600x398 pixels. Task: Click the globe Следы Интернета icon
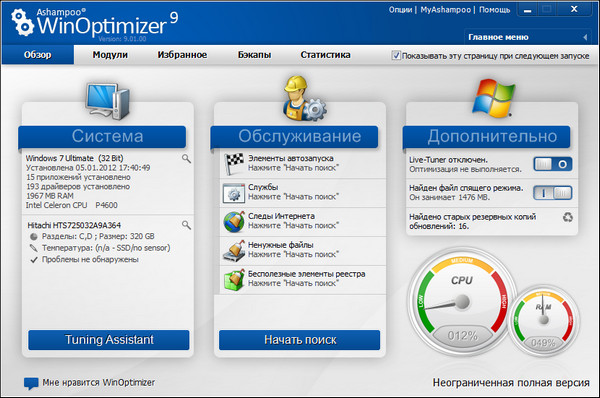[x=234, y=222]
